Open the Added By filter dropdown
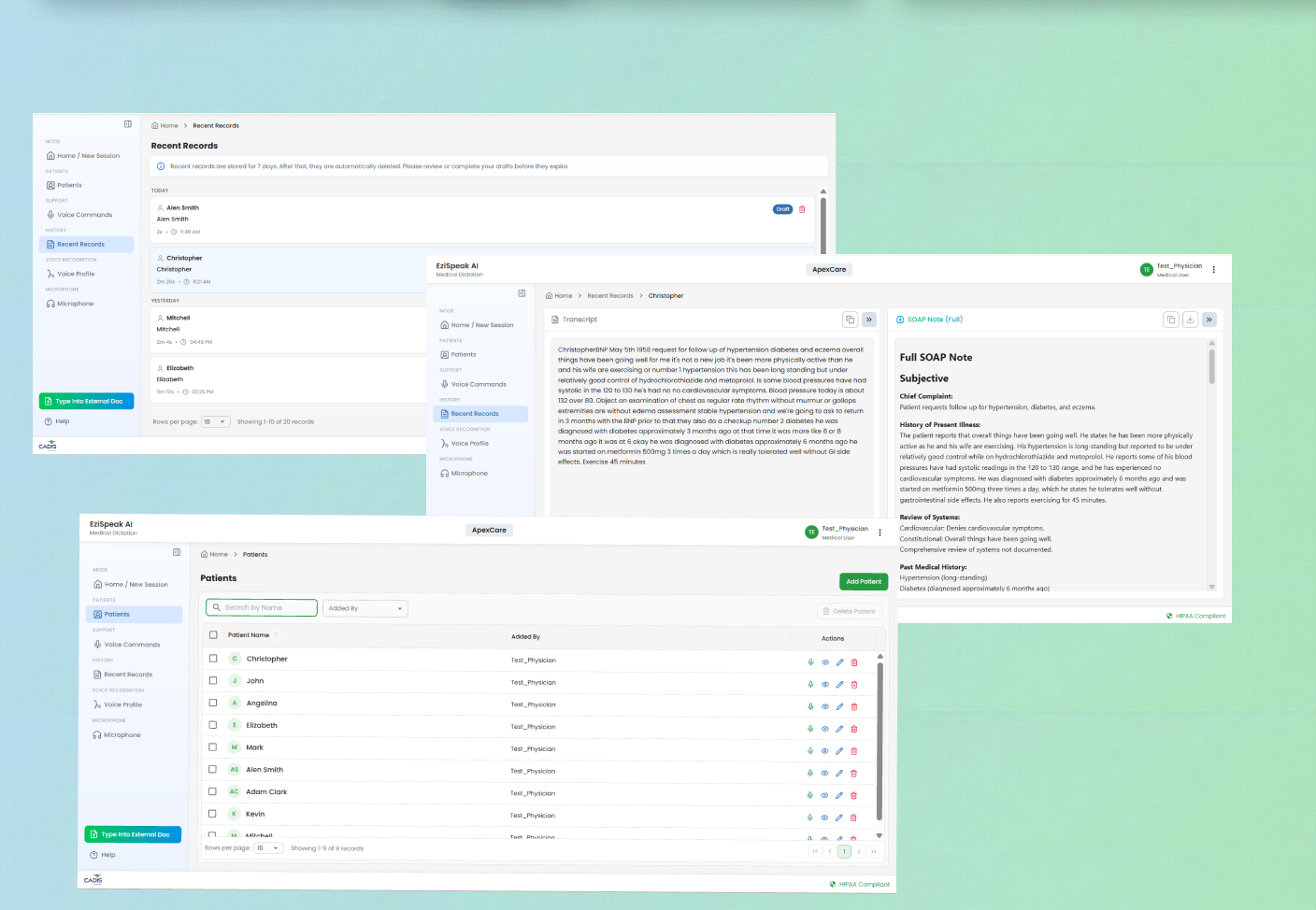 365,607
